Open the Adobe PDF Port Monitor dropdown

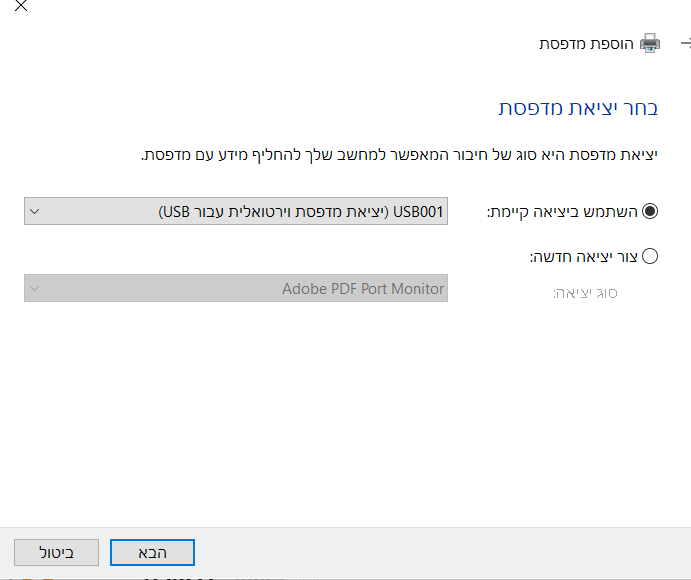coord(236,289)
